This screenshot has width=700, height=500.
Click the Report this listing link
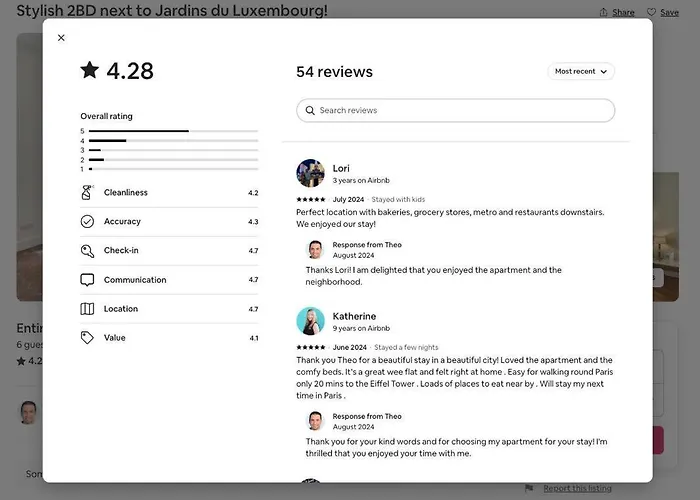coord(577,488)
